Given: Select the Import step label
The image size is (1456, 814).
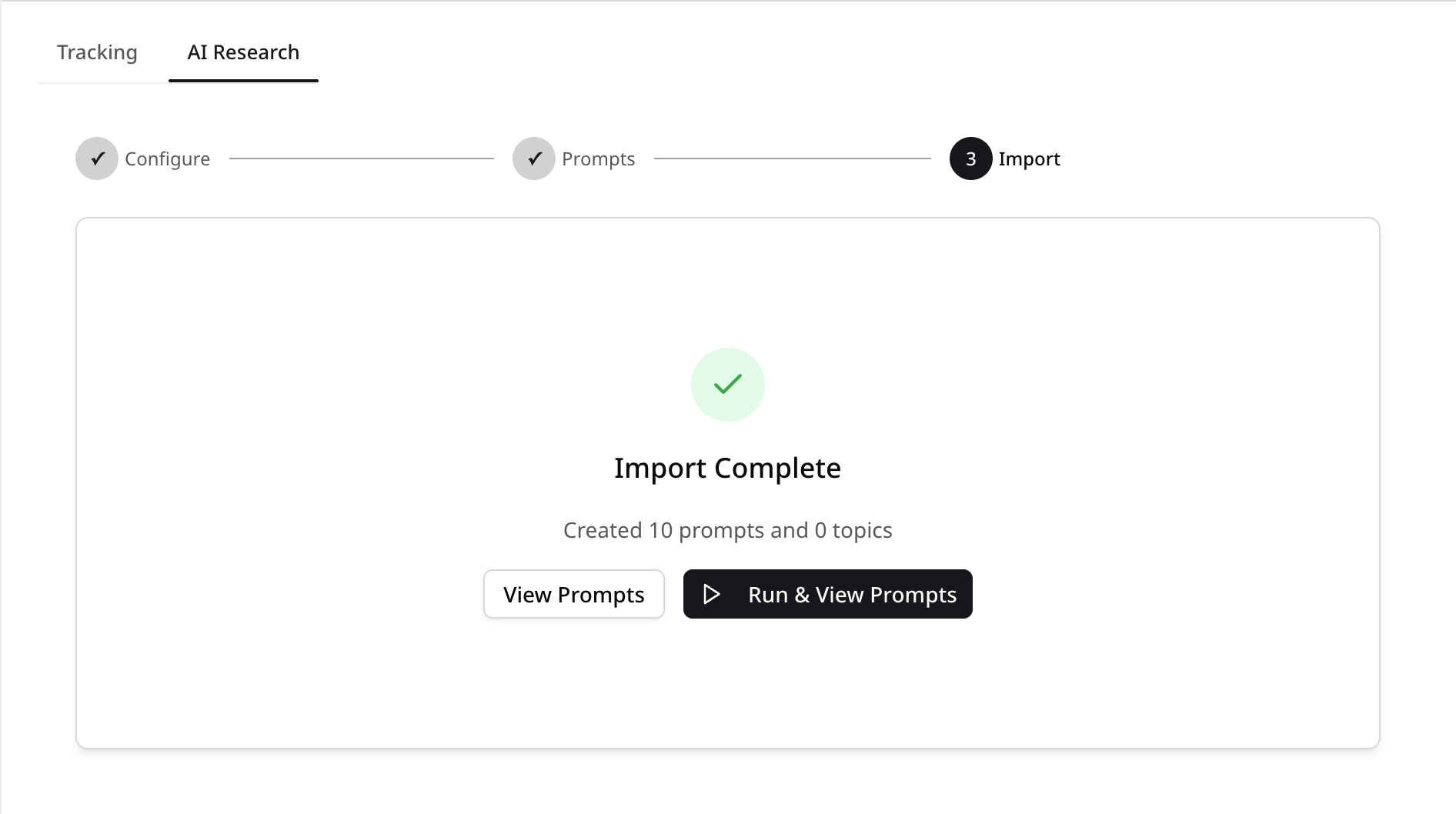Looking at the screenshot, I should pos(1029,159).
